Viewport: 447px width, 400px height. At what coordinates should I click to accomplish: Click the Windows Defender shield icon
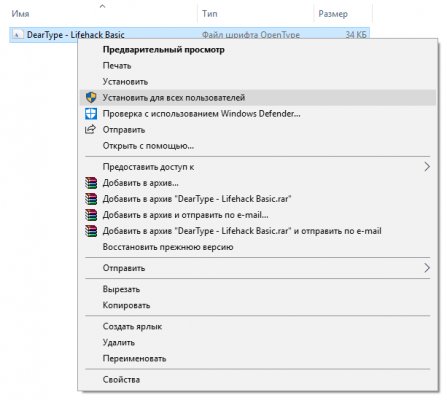[91, 114]
